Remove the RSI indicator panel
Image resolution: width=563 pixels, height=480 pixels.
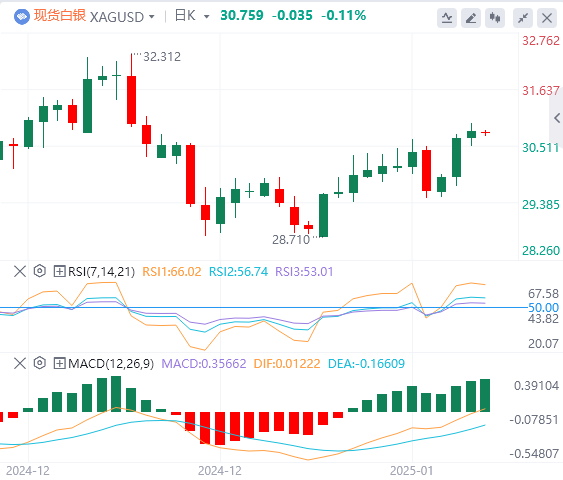(x=20, y=271)
